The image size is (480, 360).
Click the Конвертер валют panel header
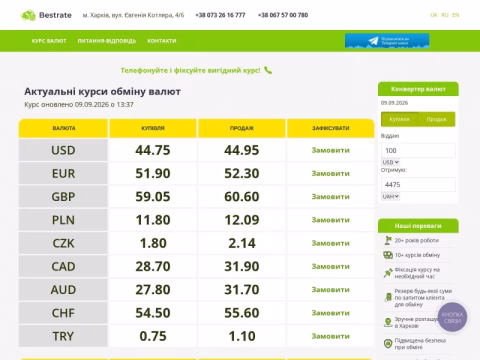tap(418, 89)
